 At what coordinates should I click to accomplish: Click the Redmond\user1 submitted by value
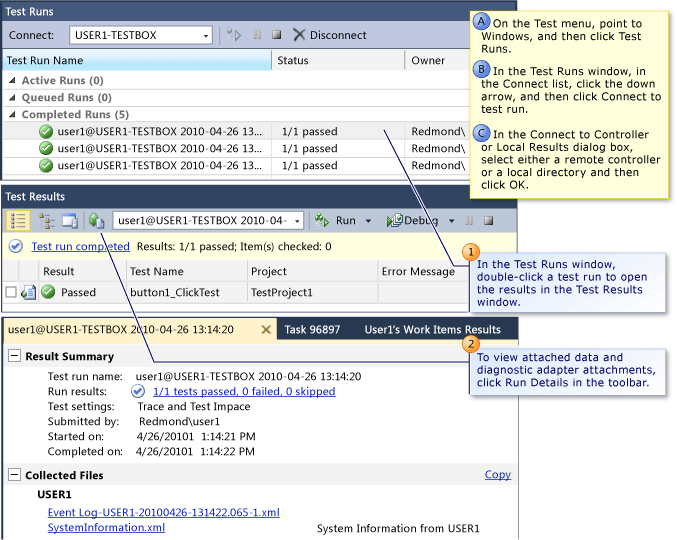click(179, 422)
